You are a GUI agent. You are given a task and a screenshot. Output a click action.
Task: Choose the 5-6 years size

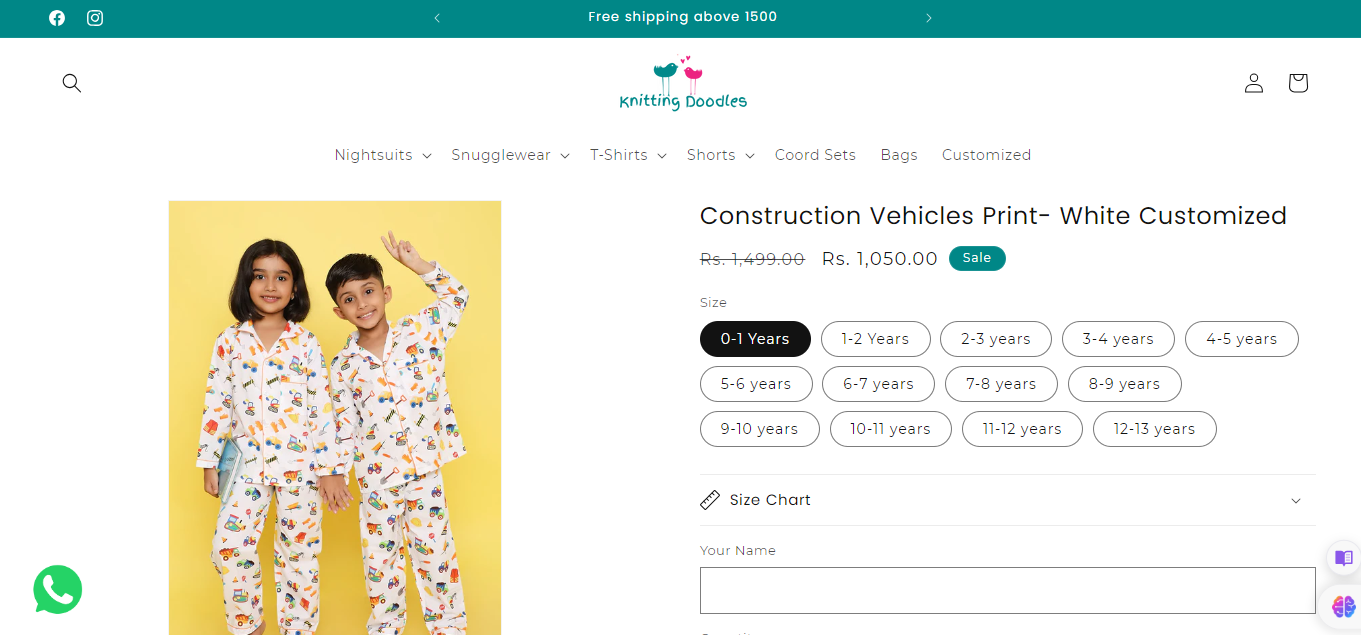[755, 384]
